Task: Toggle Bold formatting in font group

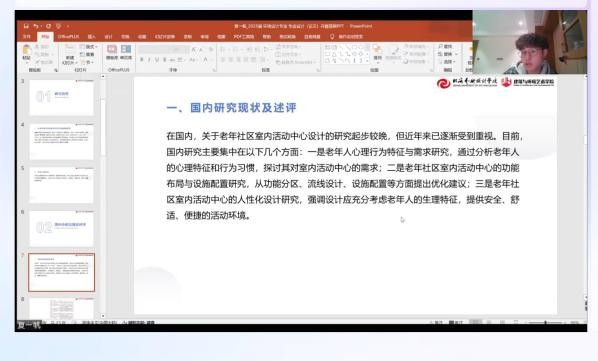Action: 141,60
